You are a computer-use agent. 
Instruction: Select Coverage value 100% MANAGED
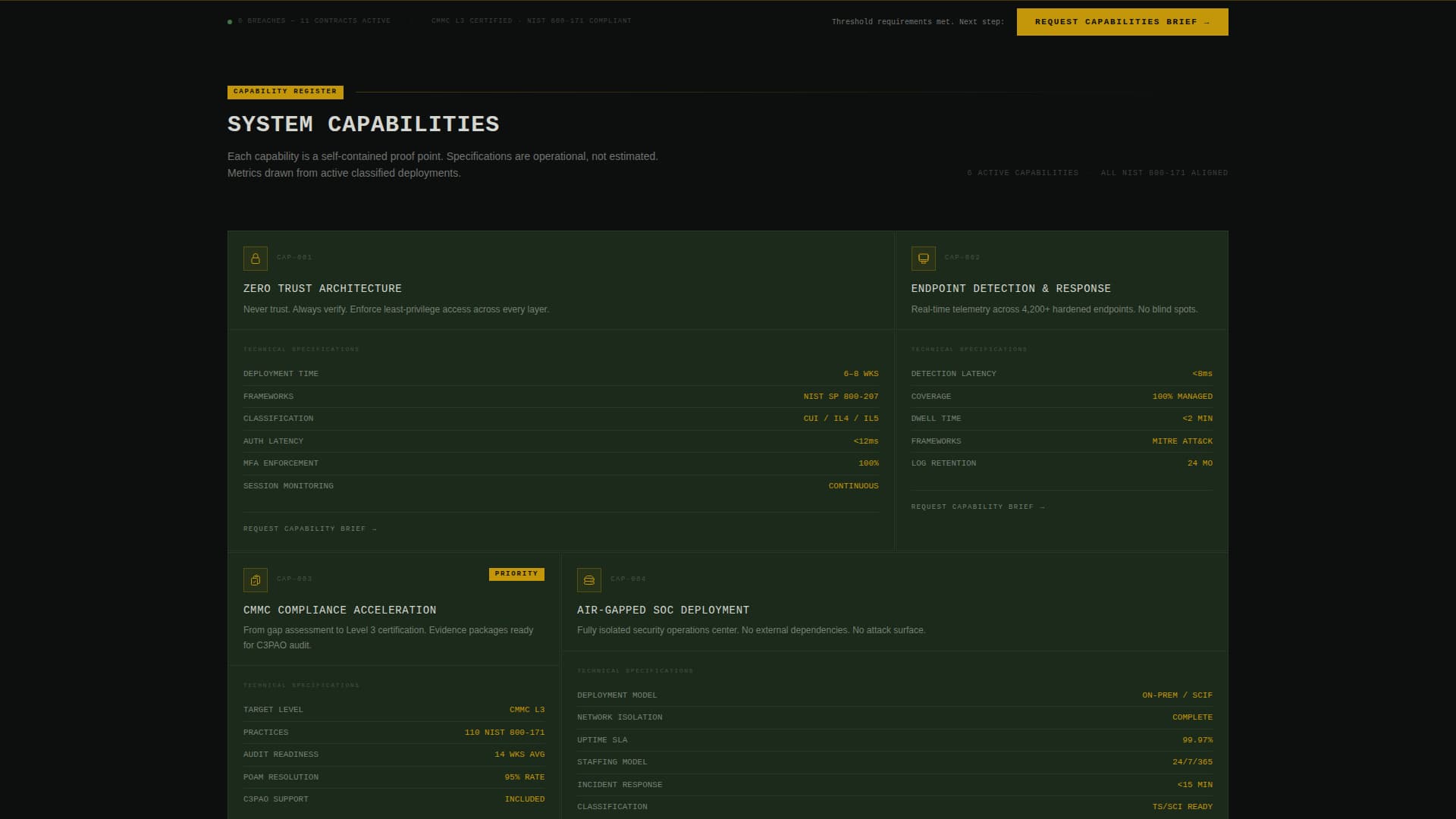click(x=1182, y=397)
